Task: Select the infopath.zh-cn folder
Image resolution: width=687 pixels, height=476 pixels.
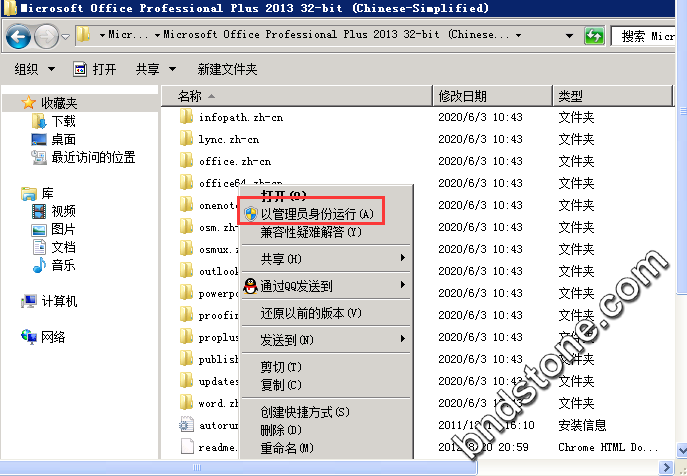Action: 240,117
